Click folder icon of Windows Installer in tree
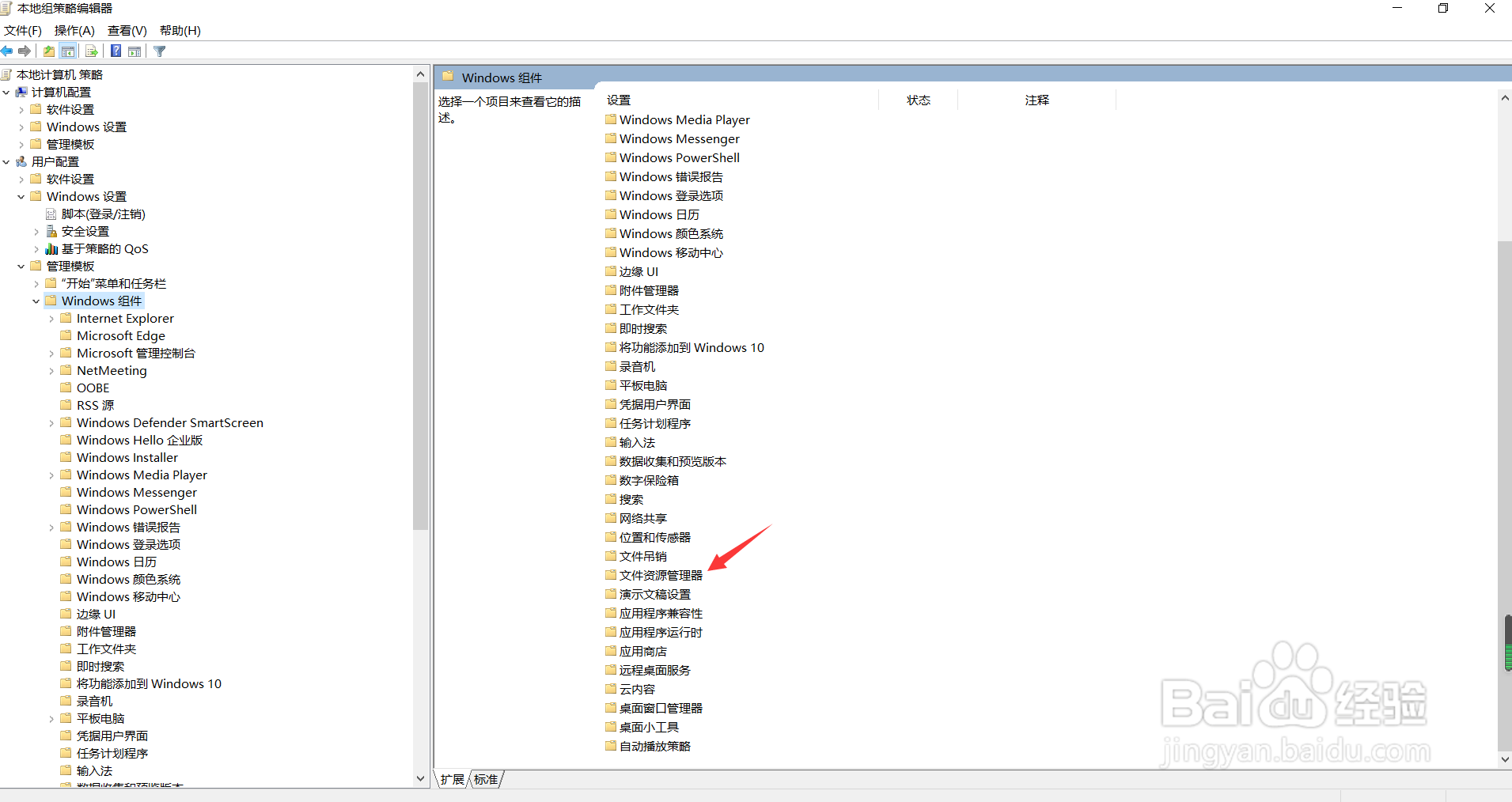The image size is (1512, 802). pyautogui.click(x=66, y=457)
